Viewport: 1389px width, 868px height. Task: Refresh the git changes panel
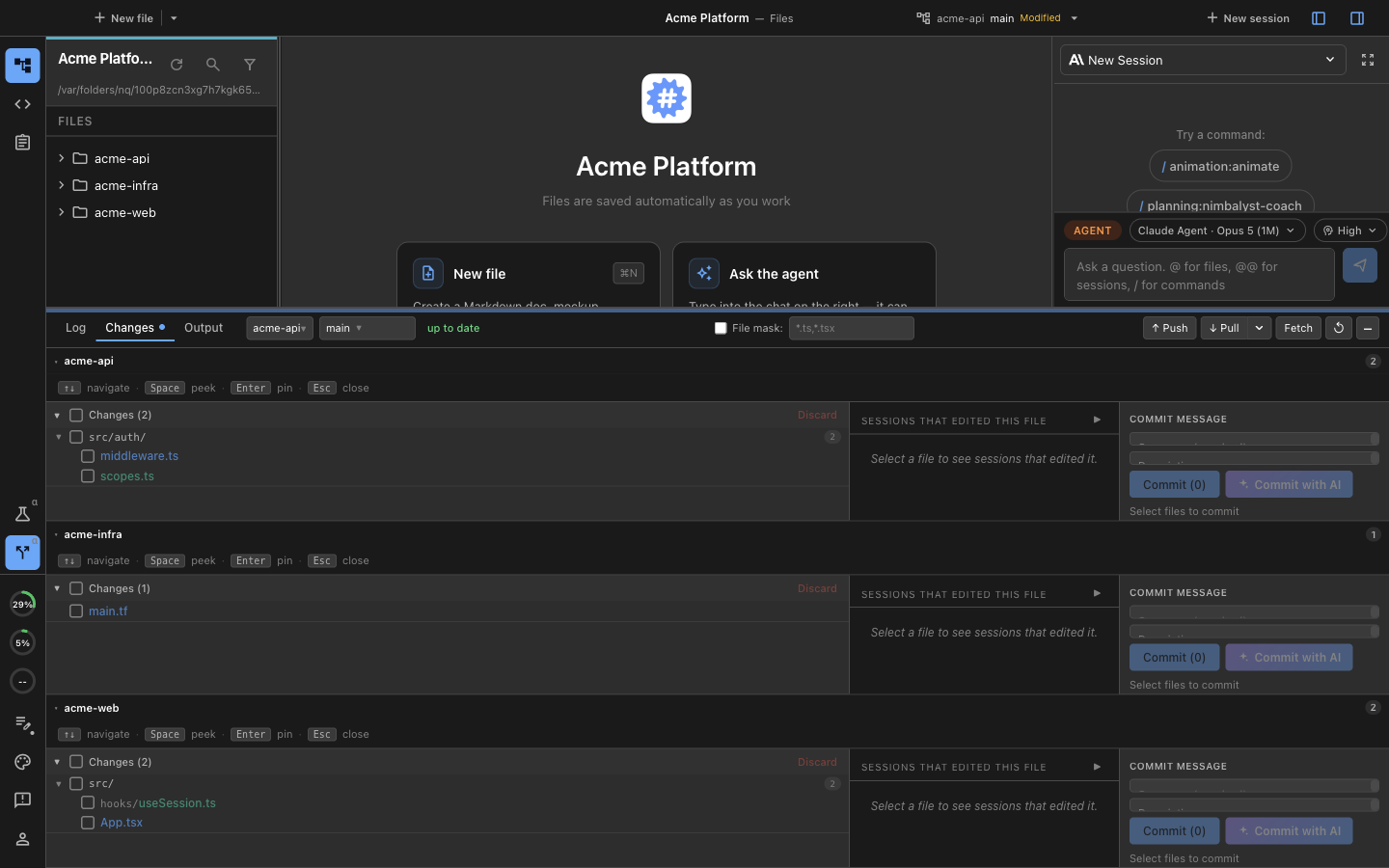[x=1339, y=328]
